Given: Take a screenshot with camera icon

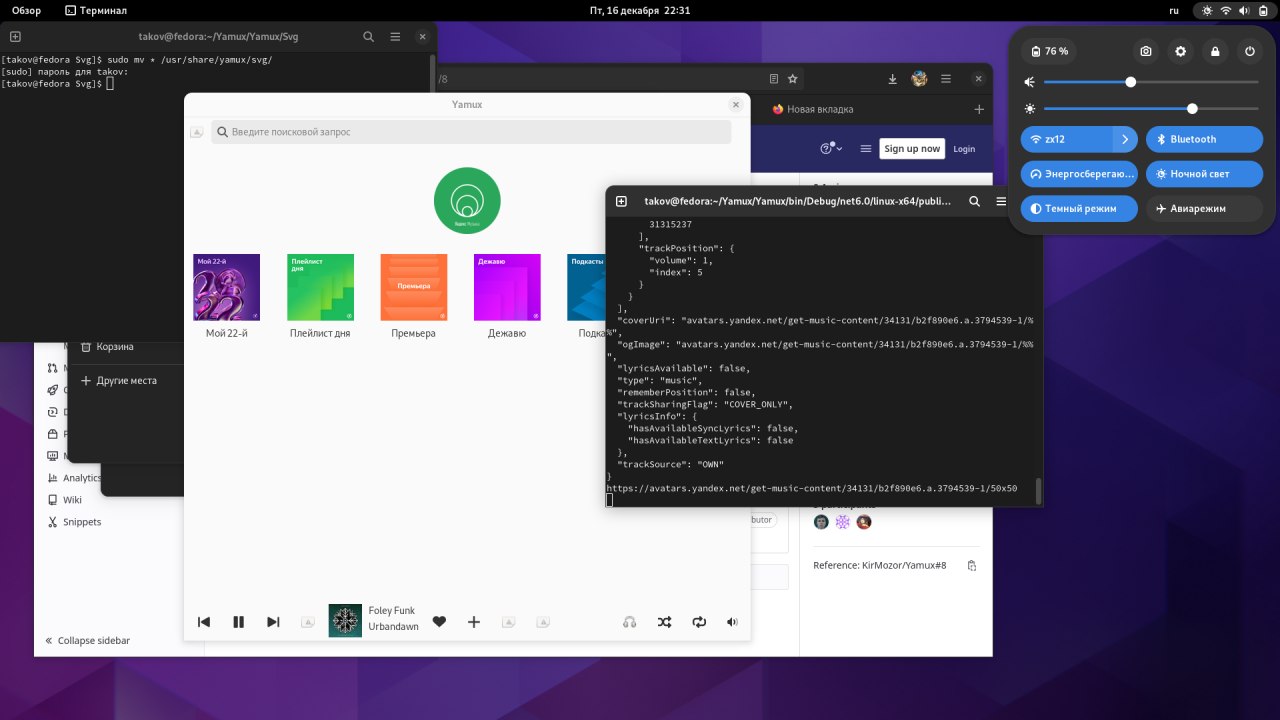Looking at the screenshot, I should pos(1146,51).
